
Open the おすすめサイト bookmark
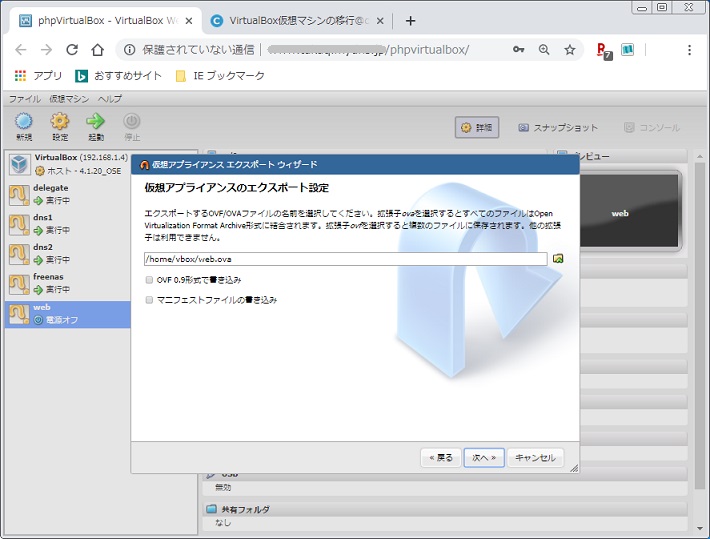tap(119, 76)
